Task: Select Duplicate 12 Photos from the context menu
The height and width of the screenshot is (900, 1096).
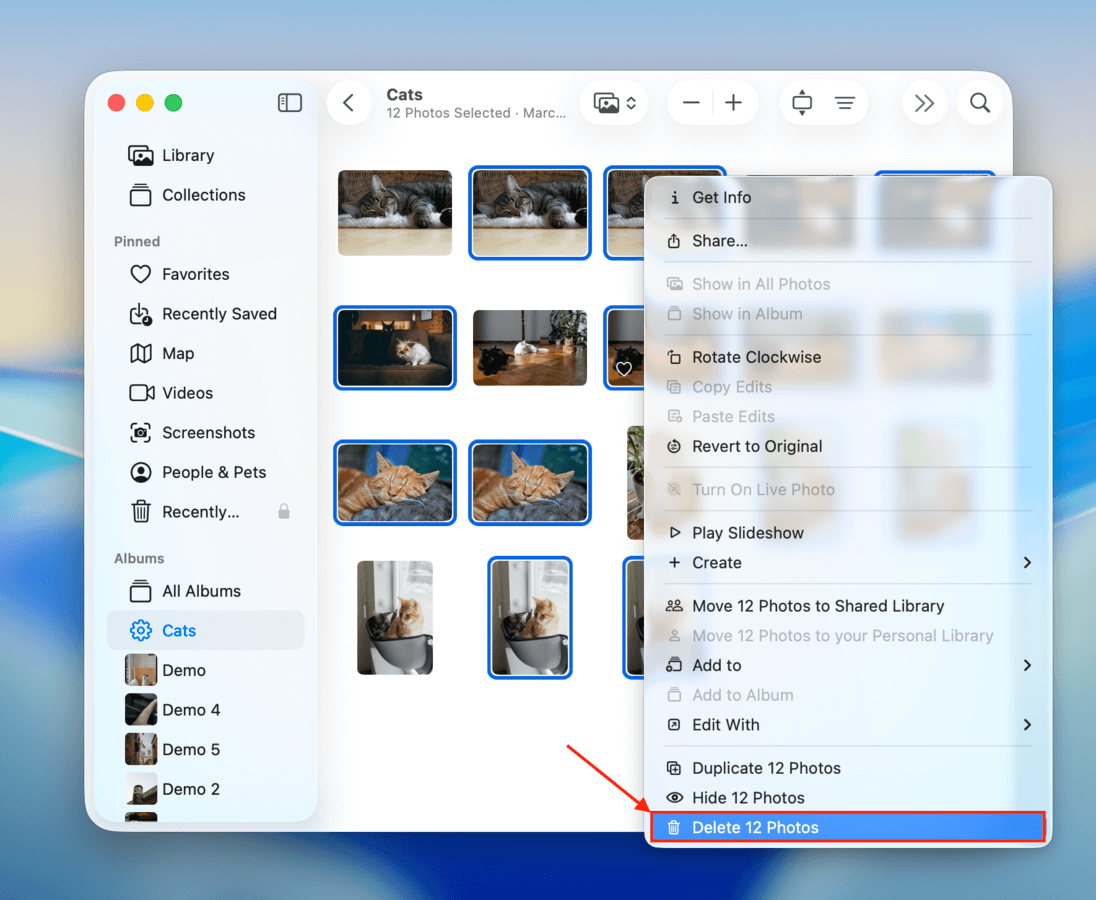Action: [764, 767]
